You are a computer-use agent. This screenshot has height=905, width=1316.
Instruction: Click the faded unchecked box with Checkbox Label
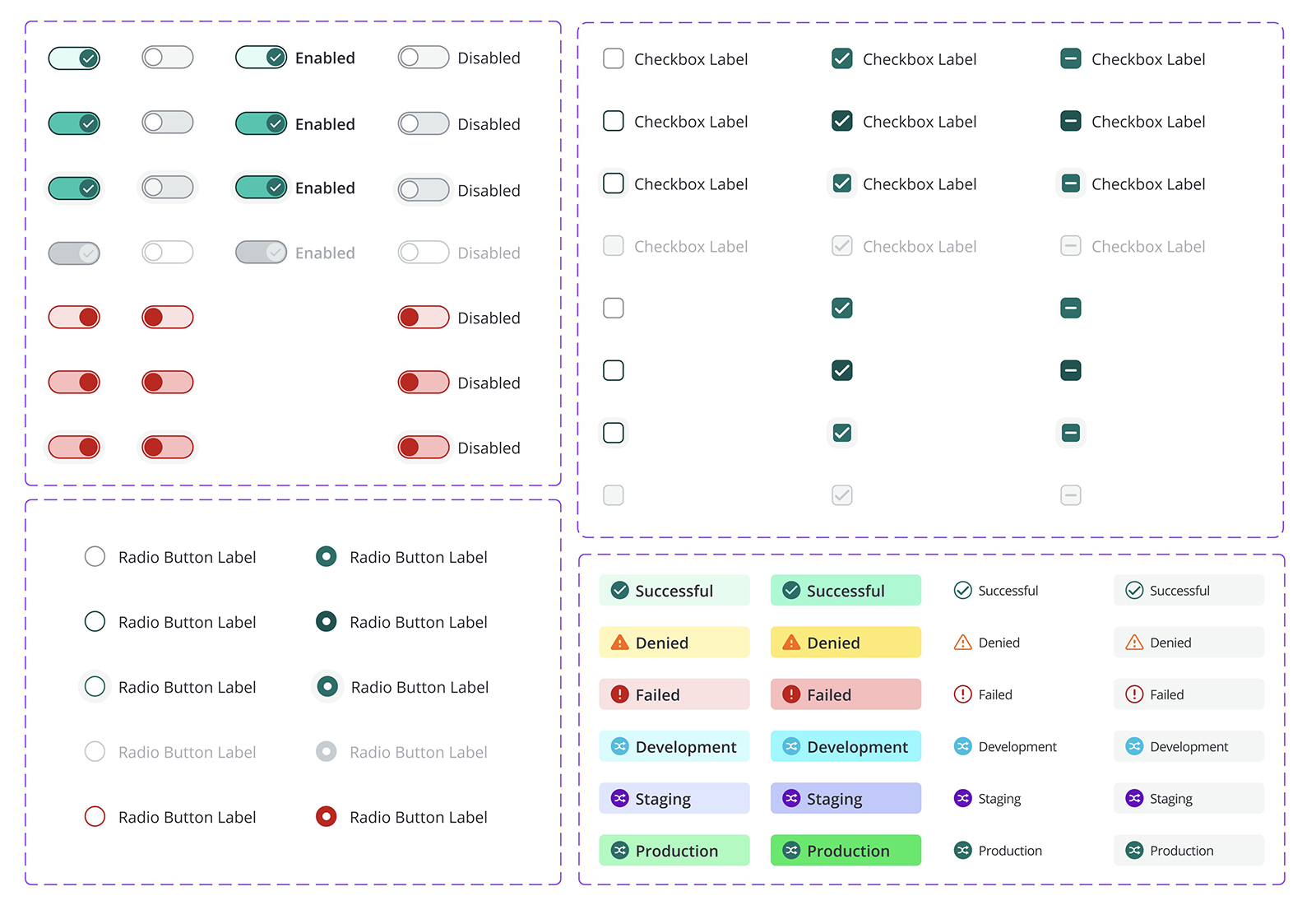tap(614, 246)
